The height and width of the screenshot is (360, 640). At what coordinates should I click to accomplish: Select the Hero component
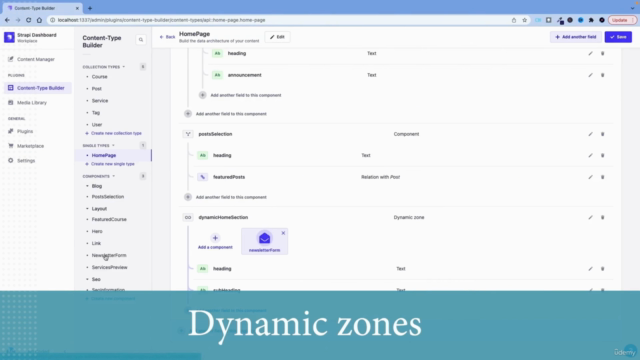pyautogui.click(x=97, y=231)
